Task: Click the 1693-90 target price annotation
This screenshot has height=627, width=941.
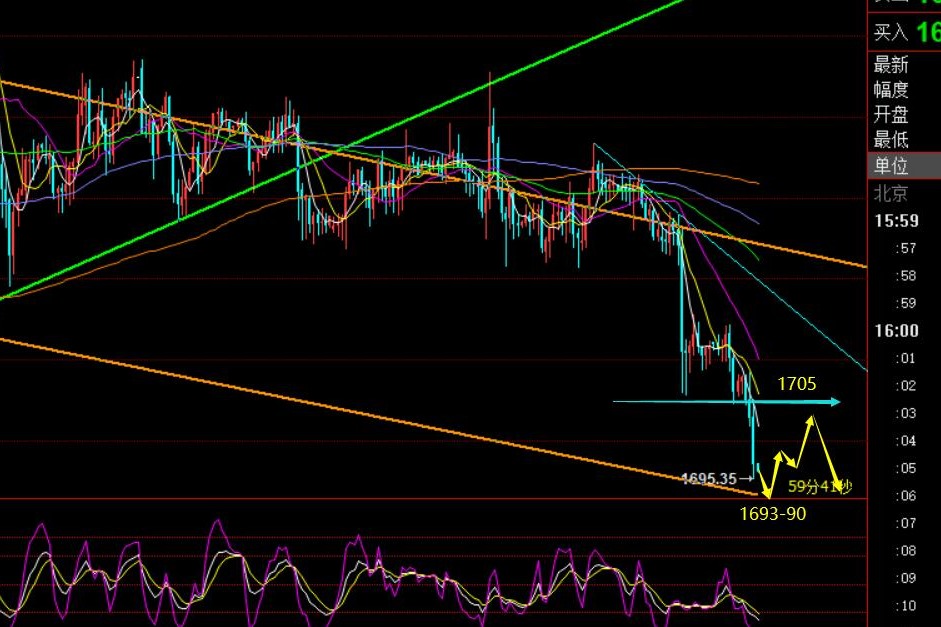Action: point(773,514)
